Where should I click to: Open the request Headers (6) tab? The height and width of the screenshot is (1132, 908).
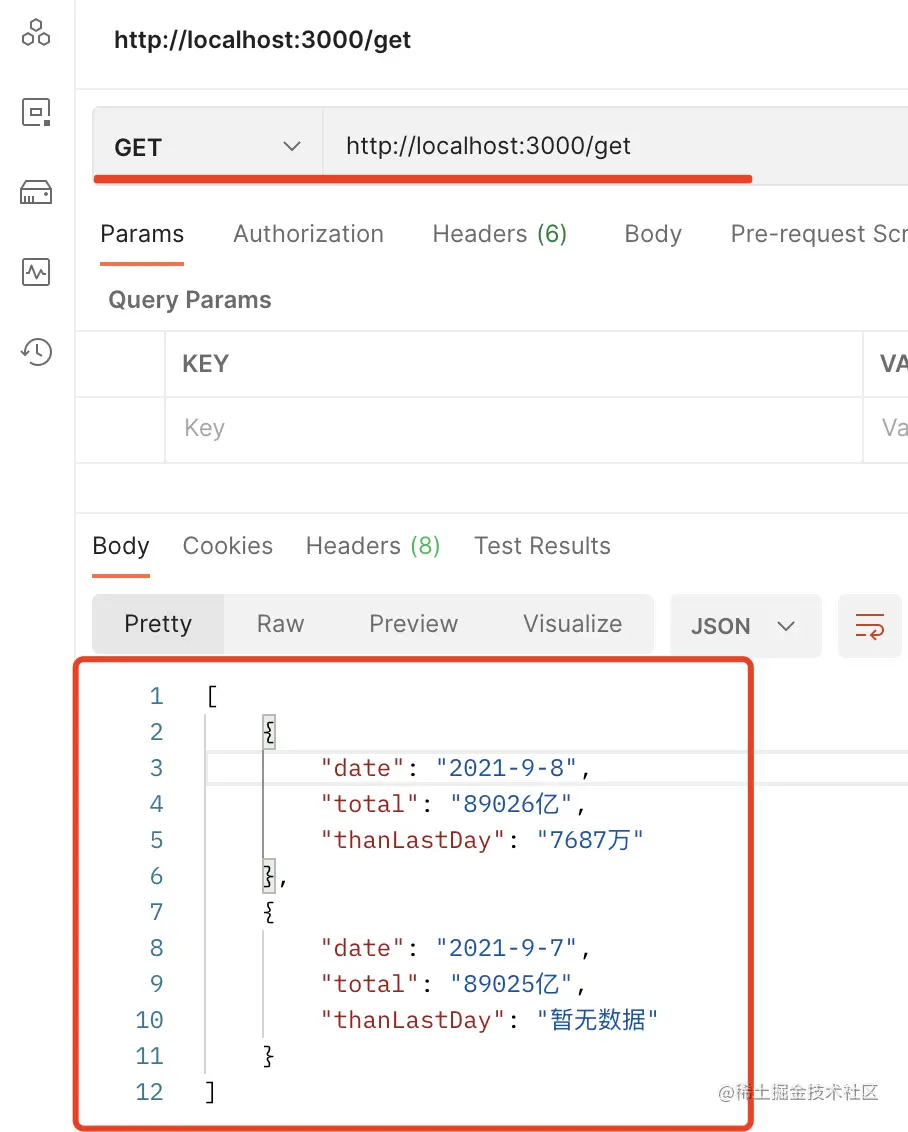[x=499, y=234]
